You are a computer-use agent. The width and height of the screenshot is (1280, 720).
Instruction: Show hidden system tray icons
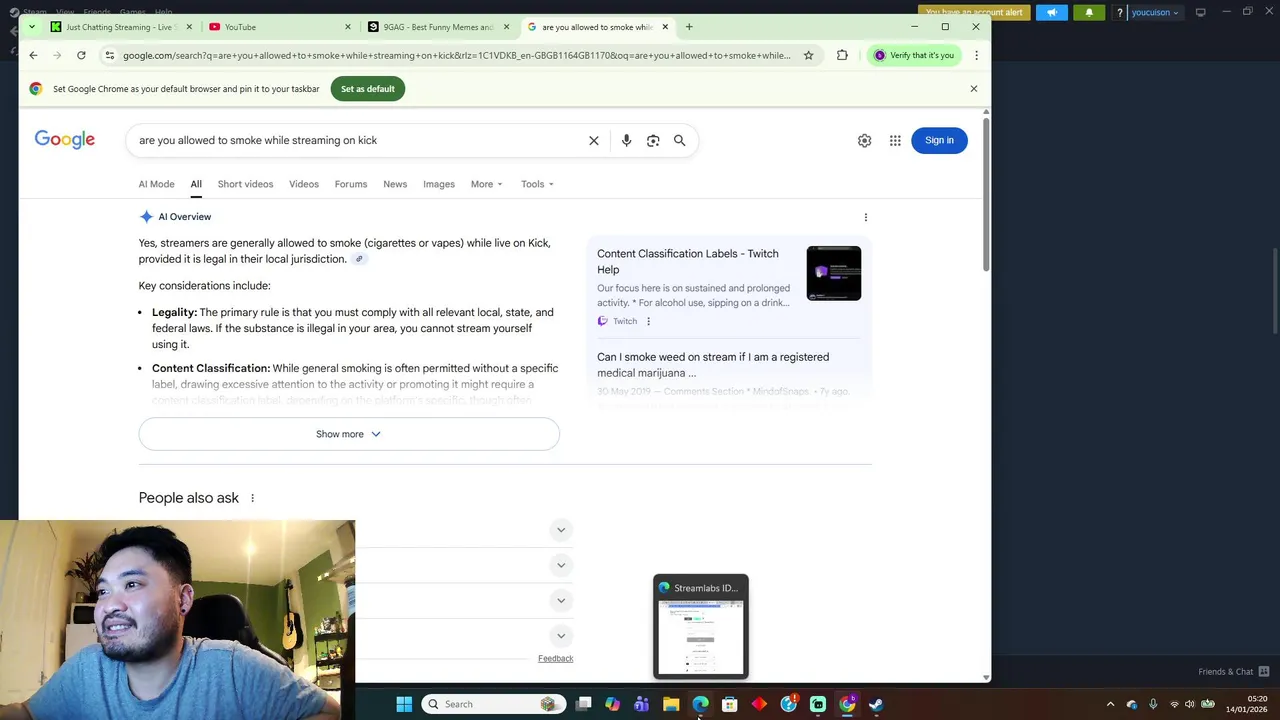coord(1110,704)
